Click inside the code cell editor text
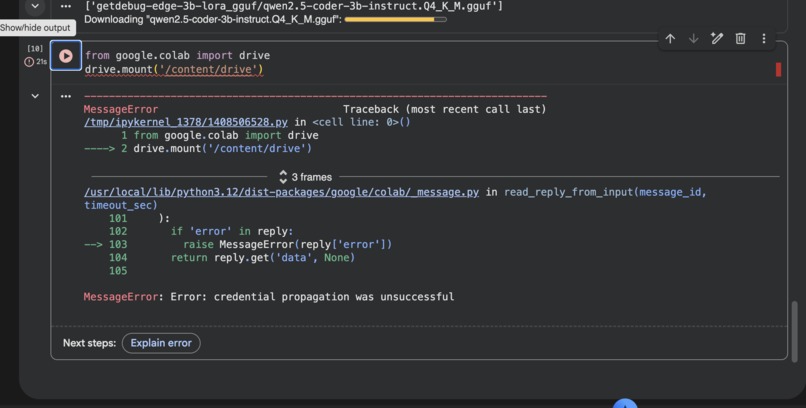This screenshot has width=806, height=408. pyautogui.click(x=177, y=62)
